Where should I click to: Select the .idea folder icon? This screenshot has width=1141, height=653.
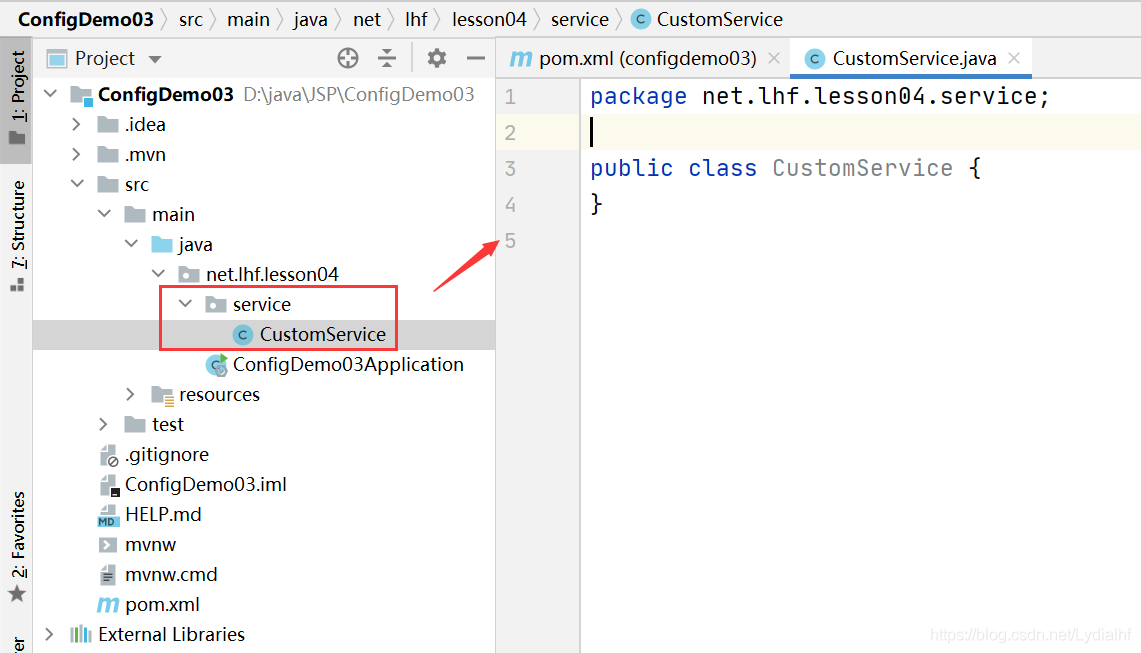108,124
